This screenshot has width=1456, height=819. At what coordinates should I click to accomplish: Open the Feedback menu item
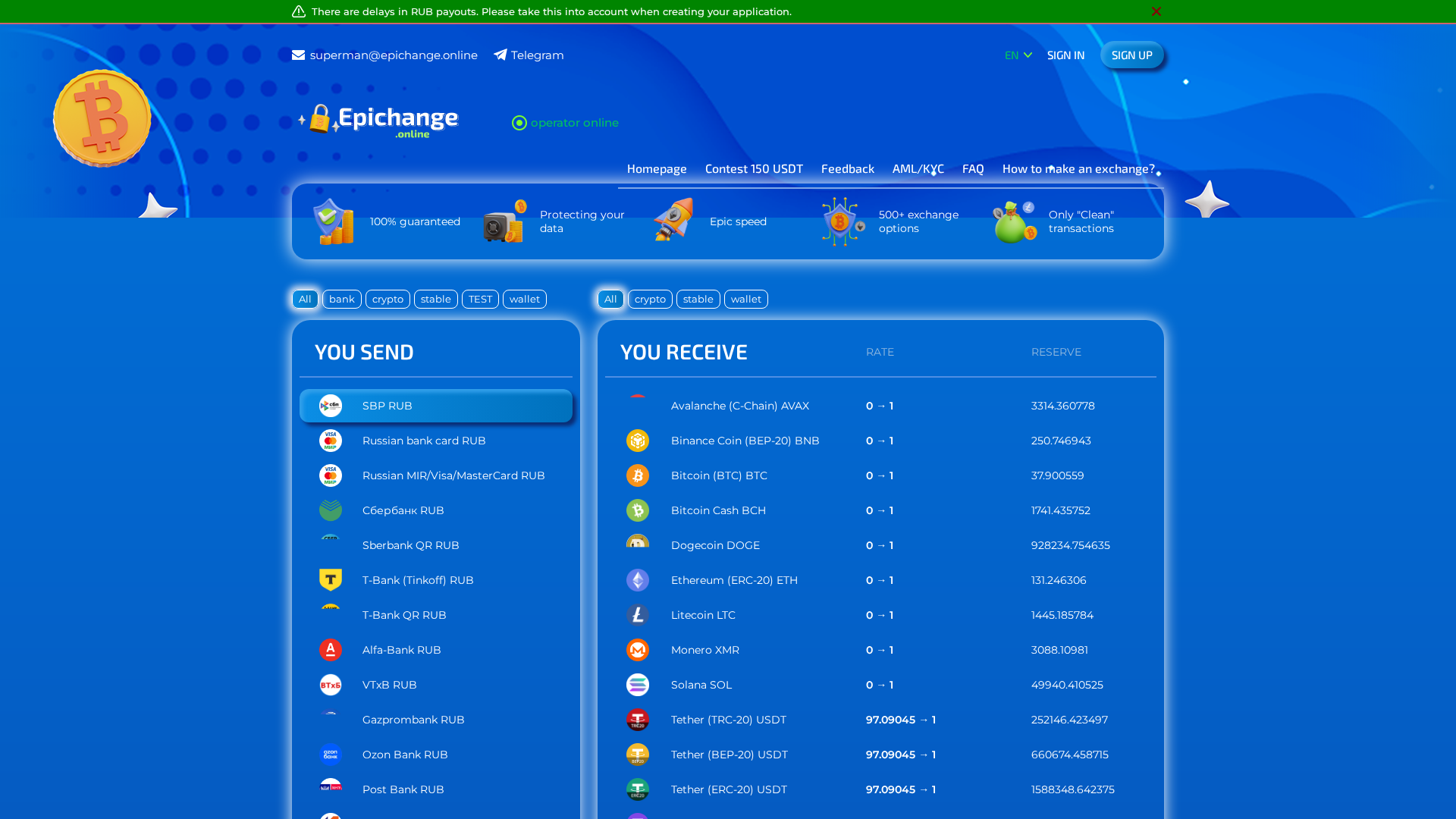(848, 169)
